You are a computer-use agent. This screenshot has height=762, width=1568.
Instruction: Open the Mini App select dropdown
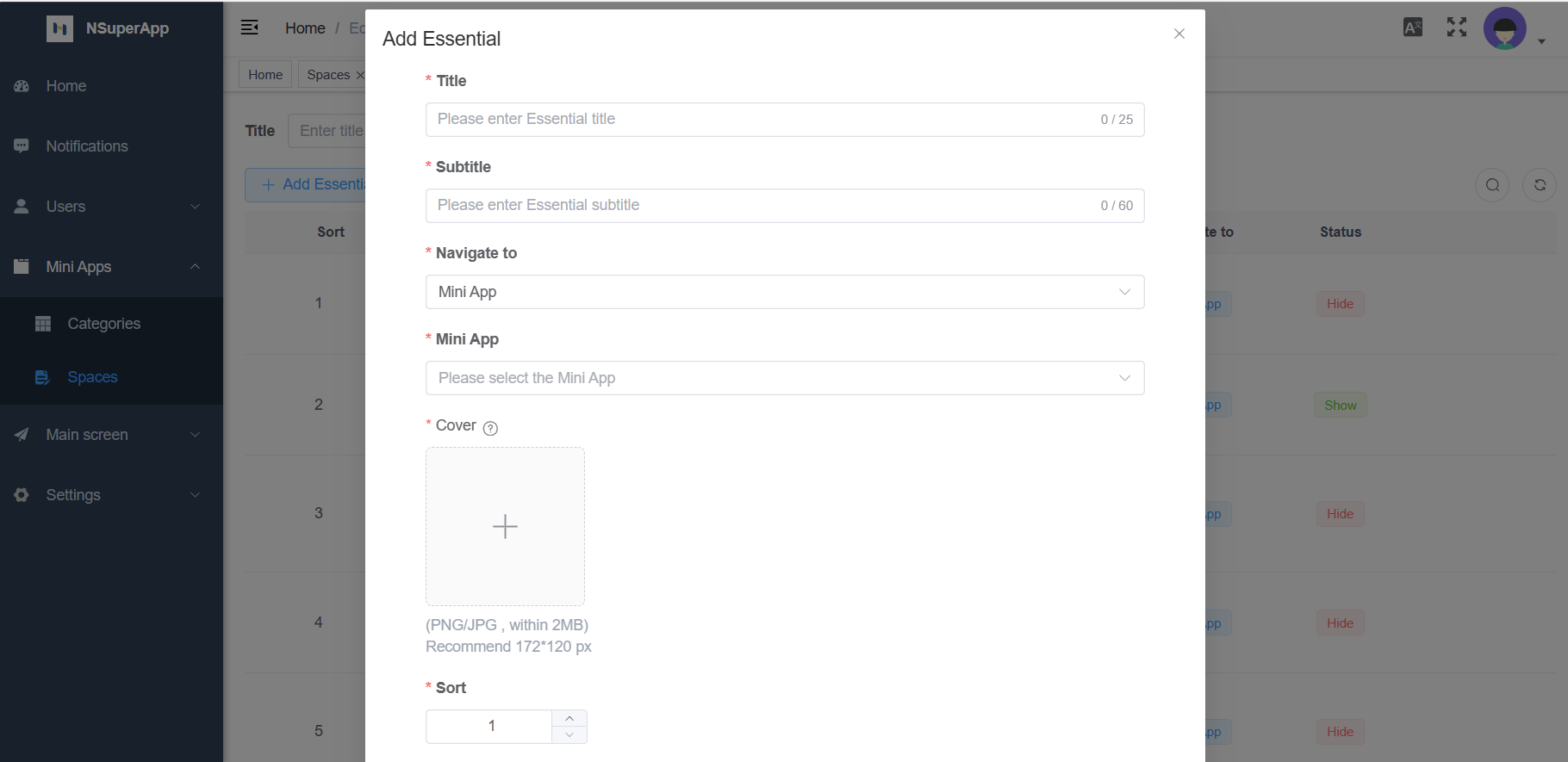784,378
